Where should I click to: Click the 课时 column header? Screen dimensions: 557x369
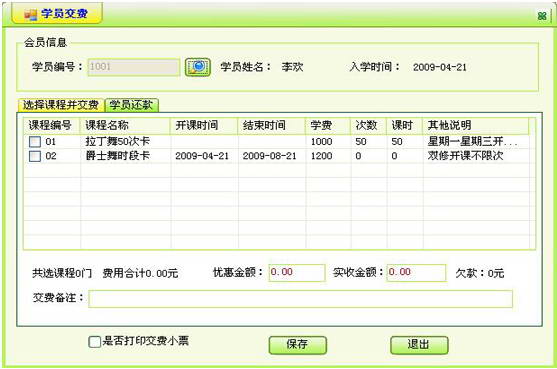click(x=405, y=125)
